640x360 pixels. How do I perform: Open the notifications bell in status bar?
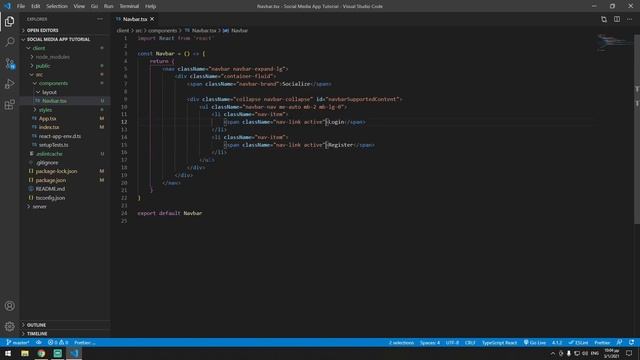click(631, 342)
